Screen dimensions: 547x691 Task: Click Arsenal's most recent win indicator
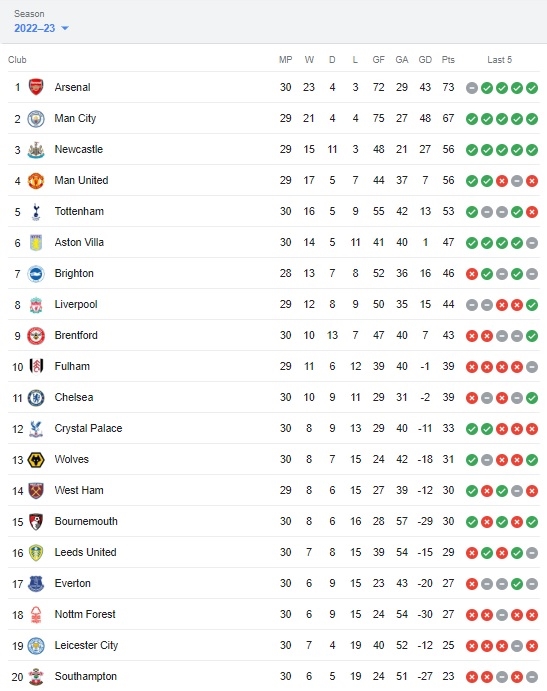pos(532,88)
